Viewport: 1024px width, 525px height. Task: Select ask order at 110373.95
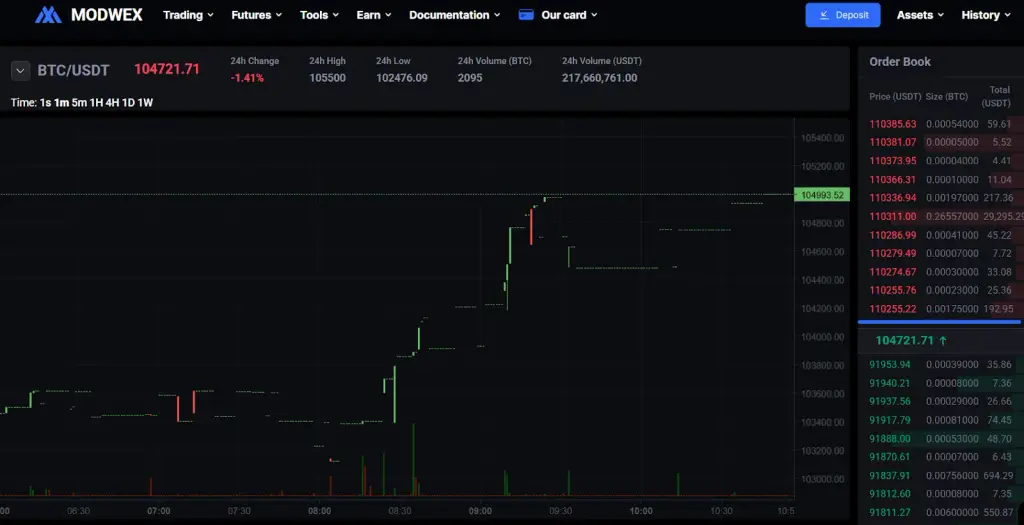pos(941,161)
